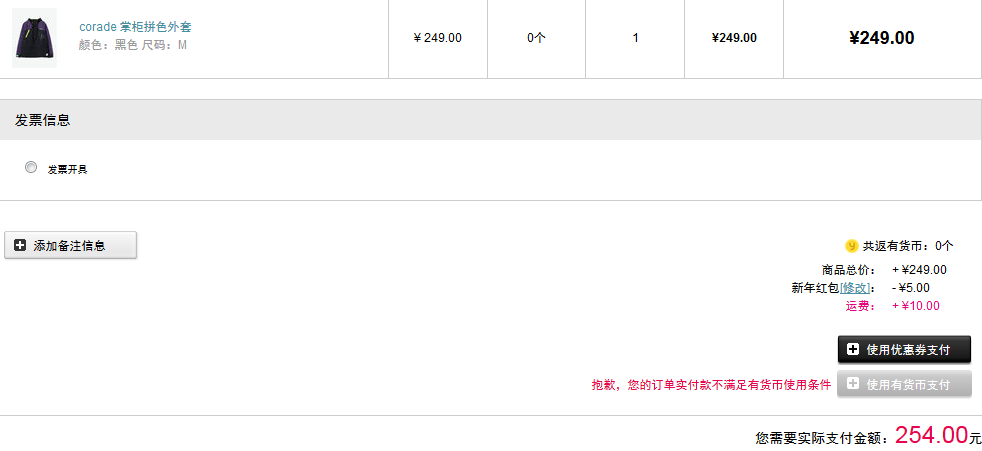Click the plus icon beside 添加备注信息
Screen dimensions: 982x451
point(20,246)
